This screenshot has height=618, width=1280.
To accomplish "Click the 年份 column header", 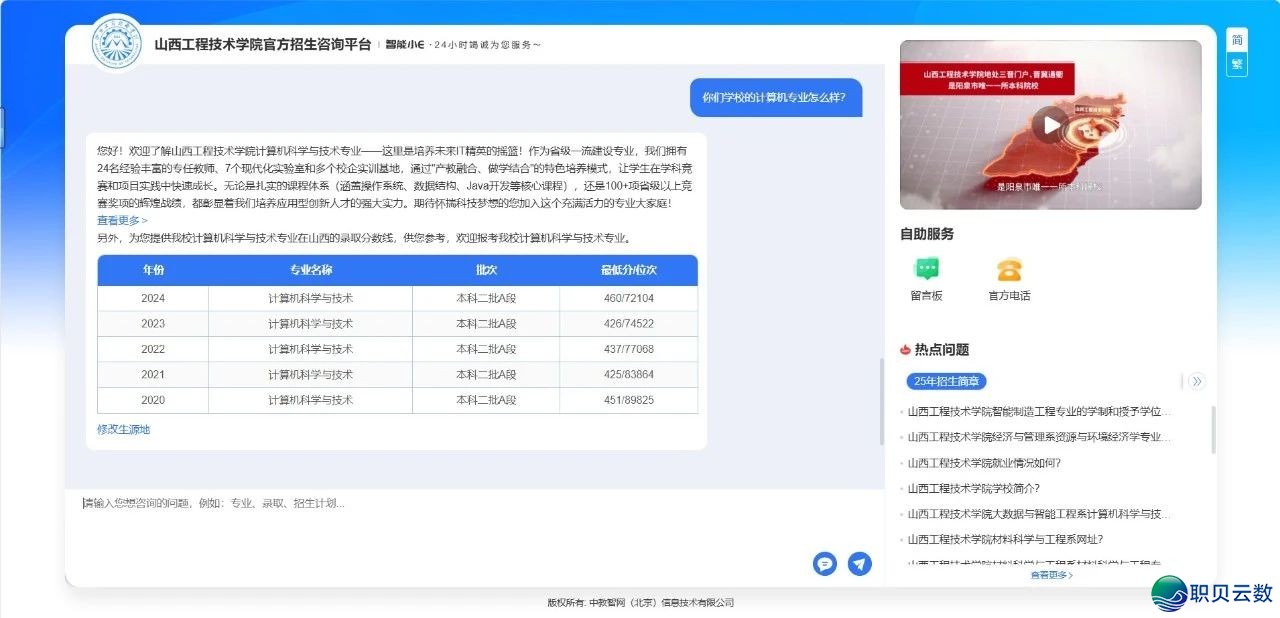I will [x=153, y=270].
